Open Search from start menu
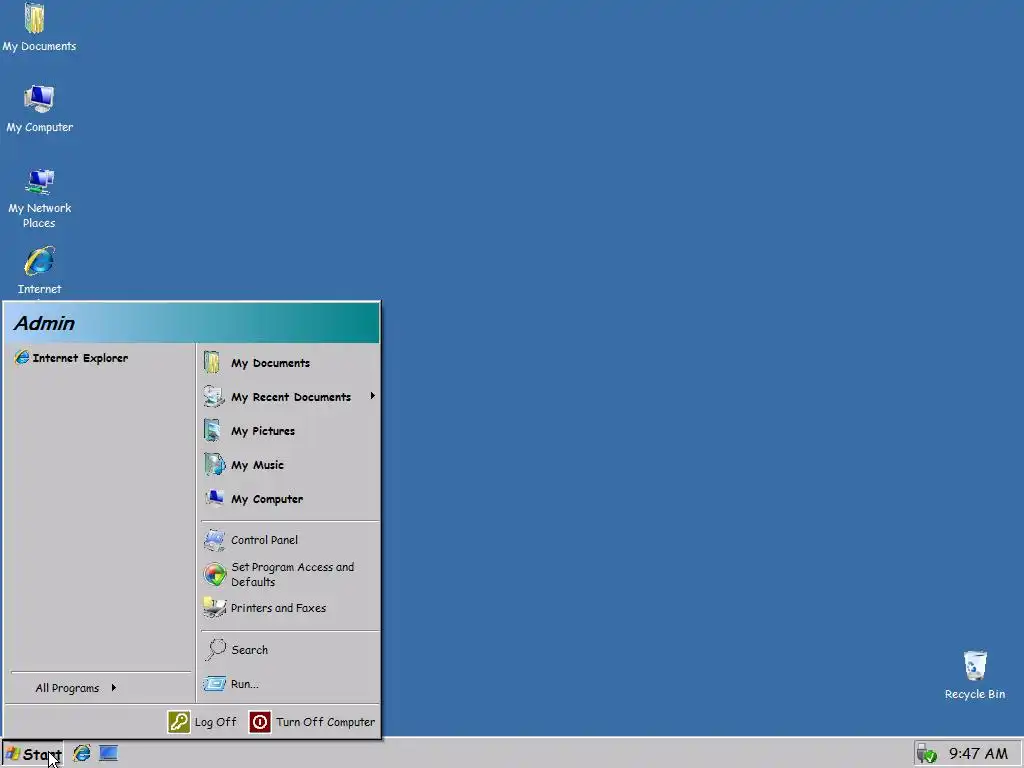 coord(289,649)
